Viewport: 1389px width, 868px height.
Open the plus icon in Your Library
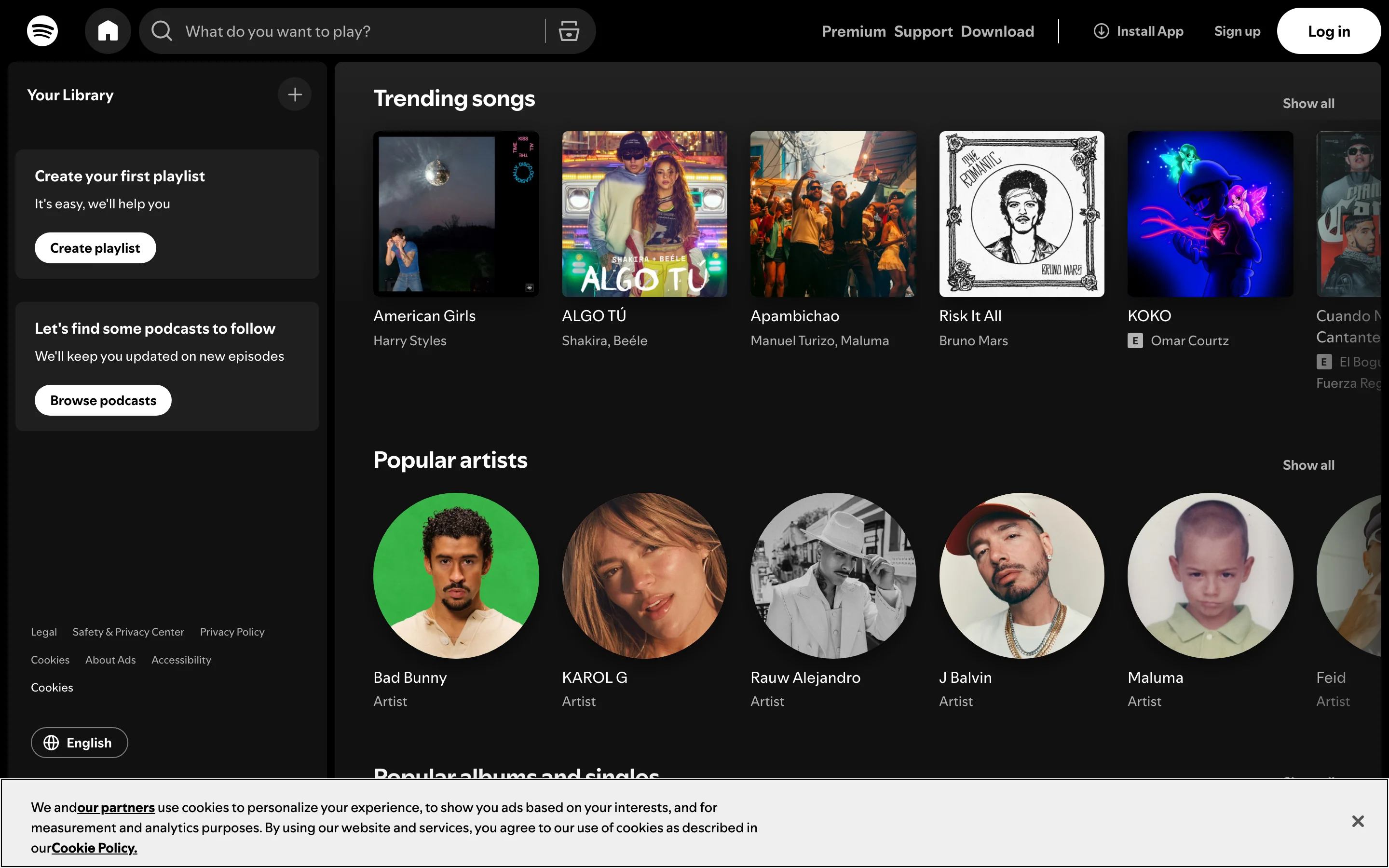click(295, 94)
